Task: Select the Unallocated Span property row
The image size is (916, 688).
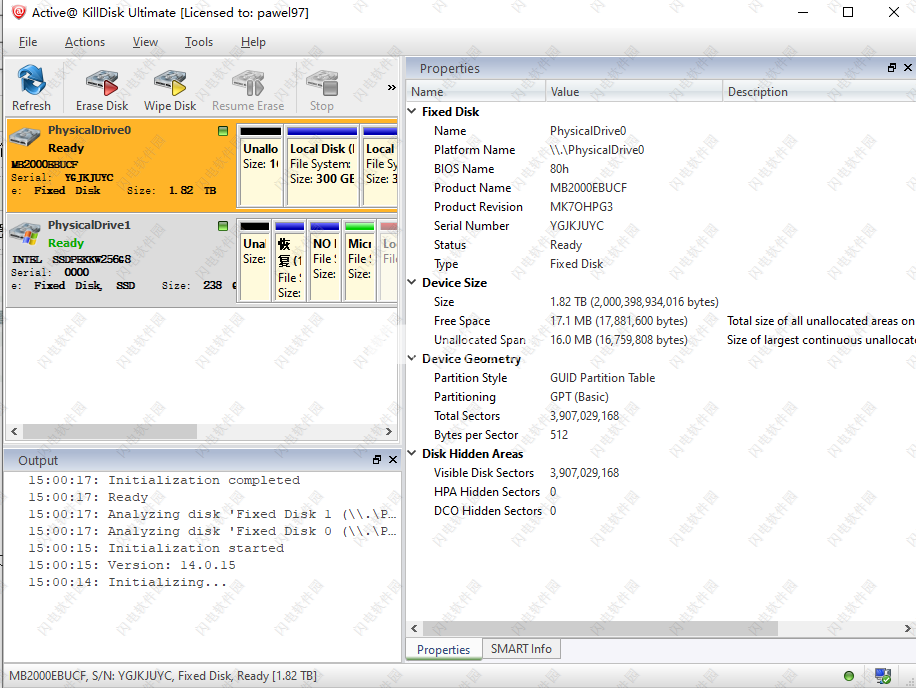Action: coord(661,340)
